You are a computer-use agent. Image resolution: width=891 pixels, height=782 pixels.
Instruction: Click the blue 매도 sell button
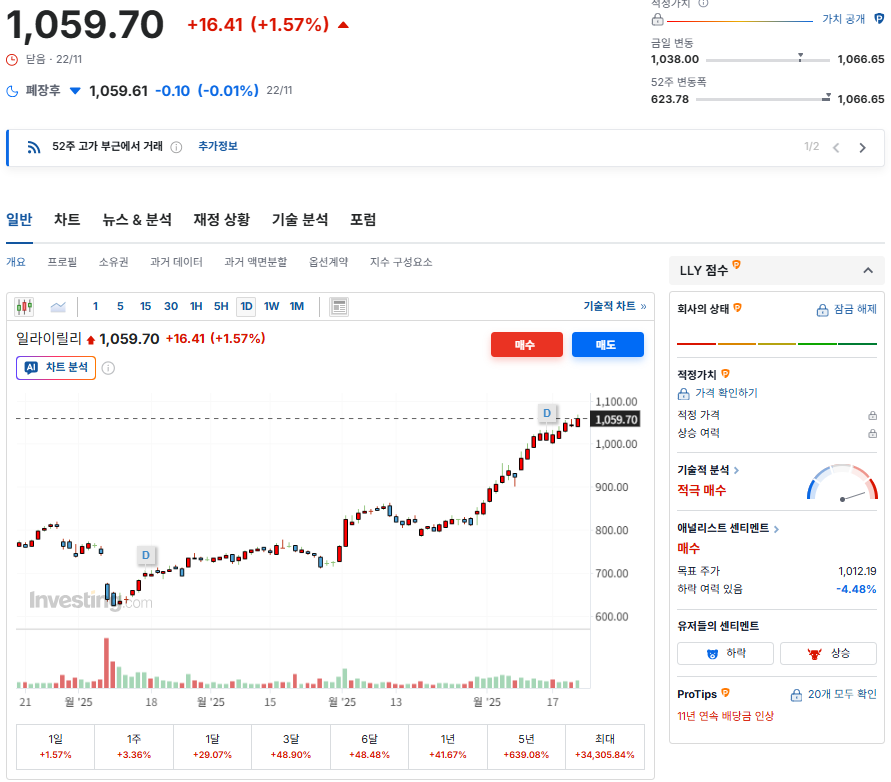[x=607, y=345]
